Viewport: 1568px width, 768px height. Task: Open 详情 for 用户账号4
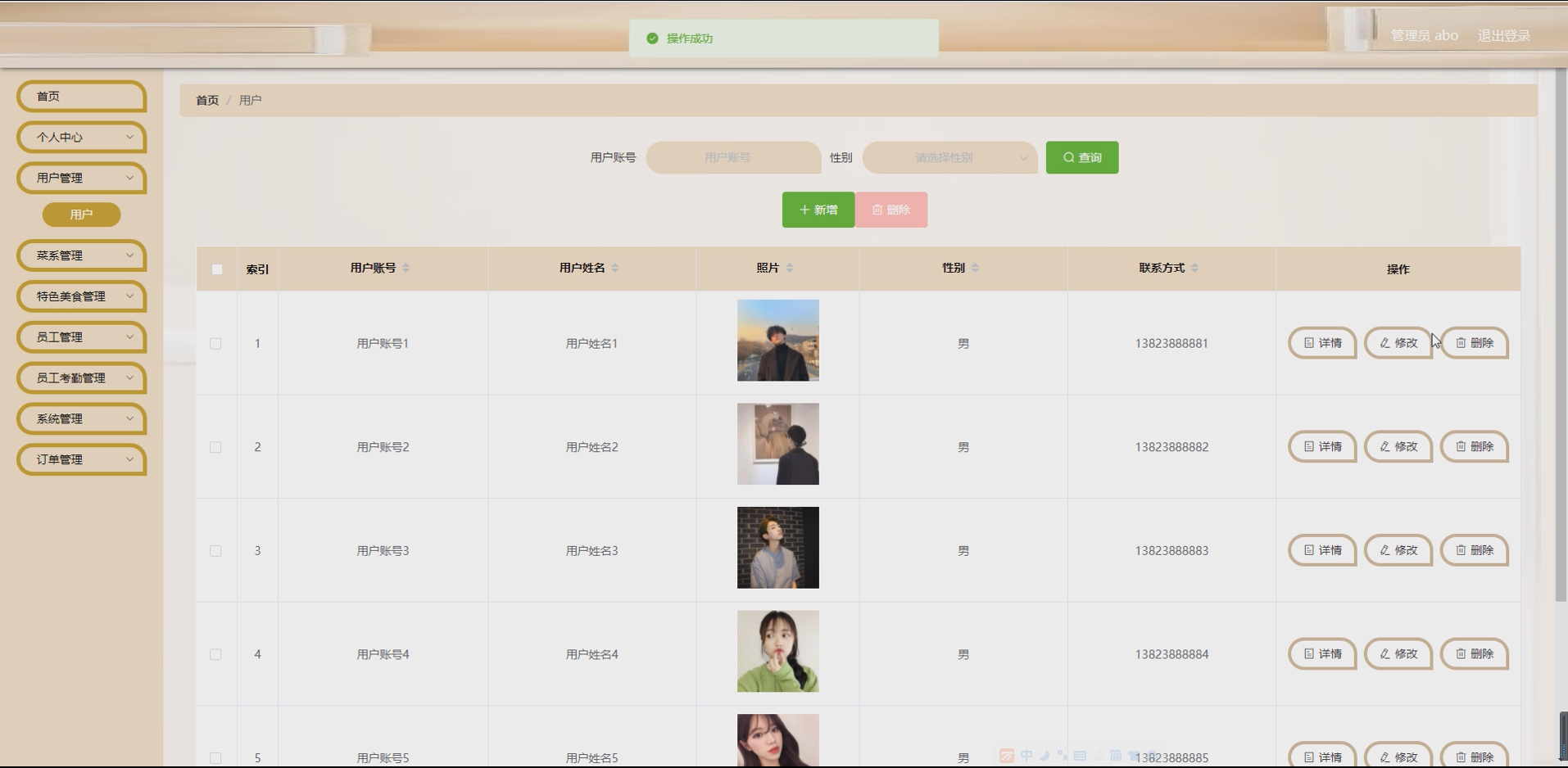point(1322,654)
